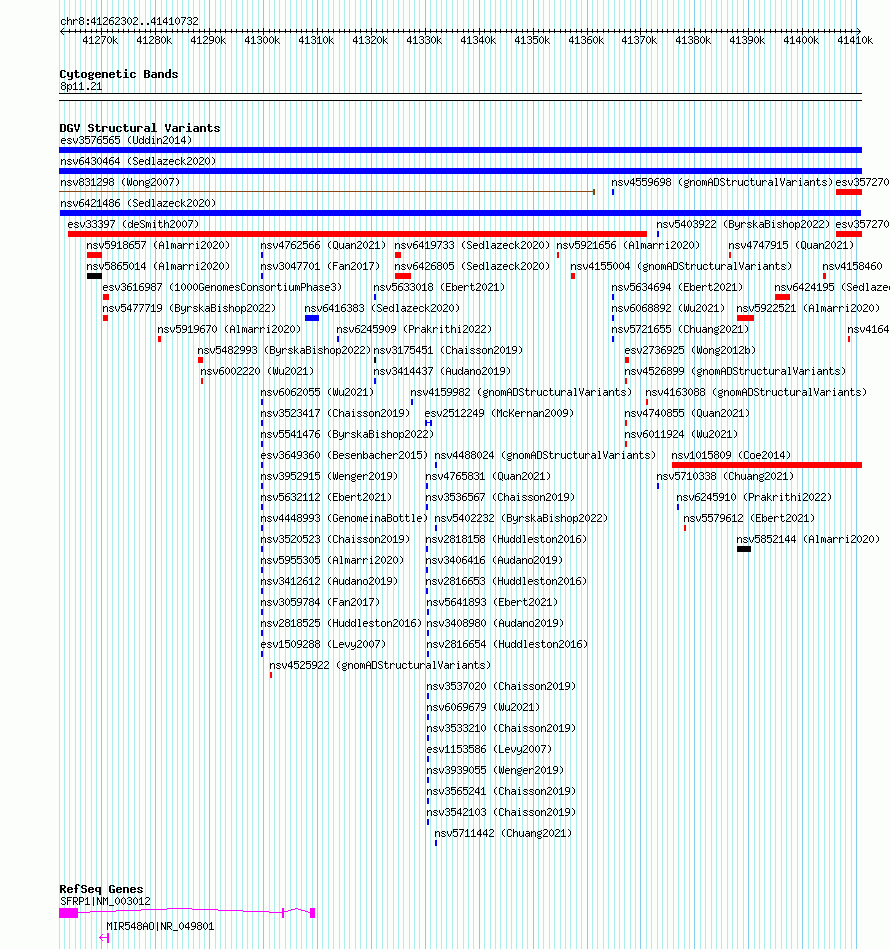The height and width of the screenshot is (949, 890).
Task: Open esv2512249 (McKernan2009) variant
Action: coord(499,413)
